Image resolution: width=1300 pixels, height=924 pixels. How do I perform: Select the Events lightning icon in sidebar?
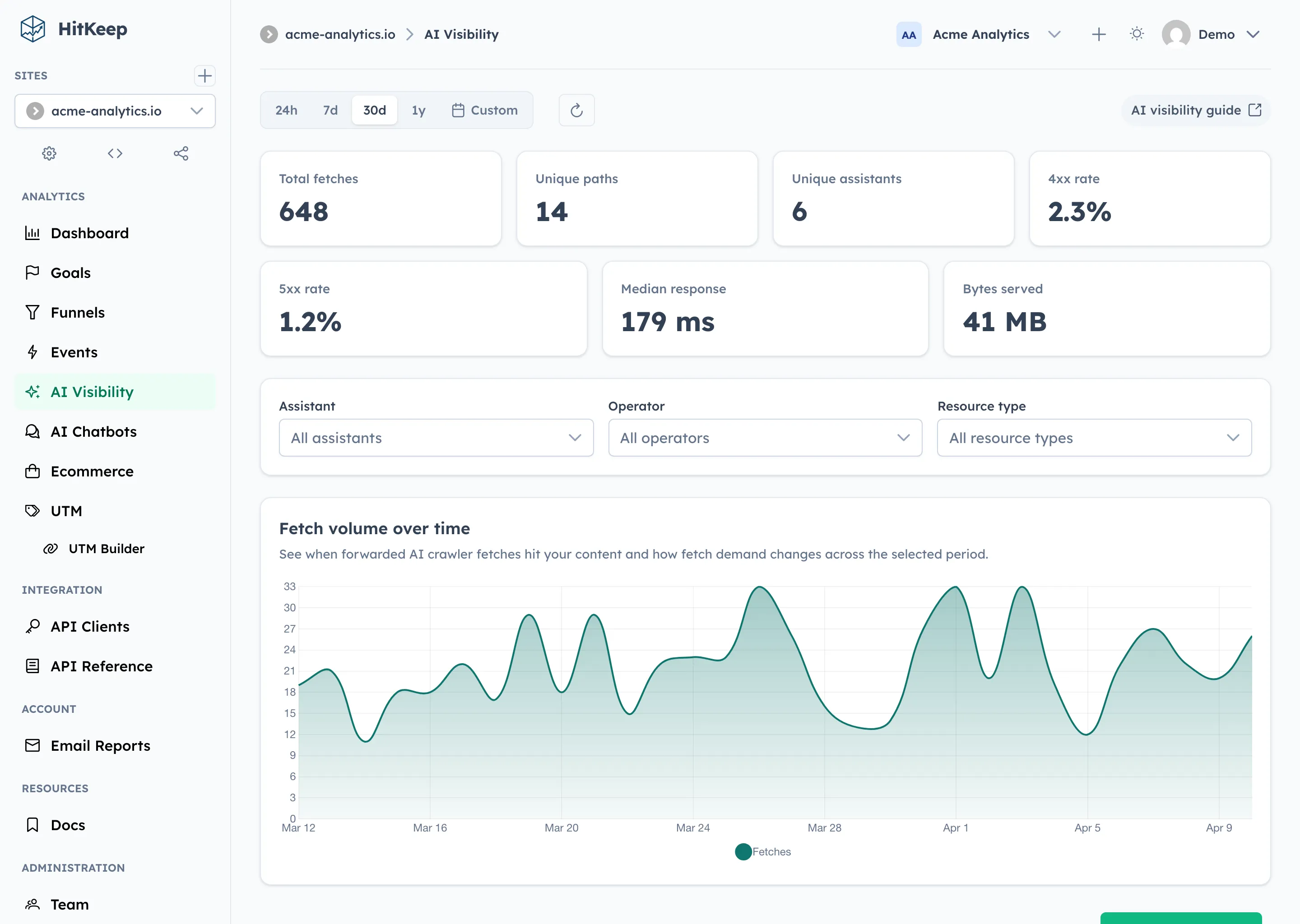32,351
